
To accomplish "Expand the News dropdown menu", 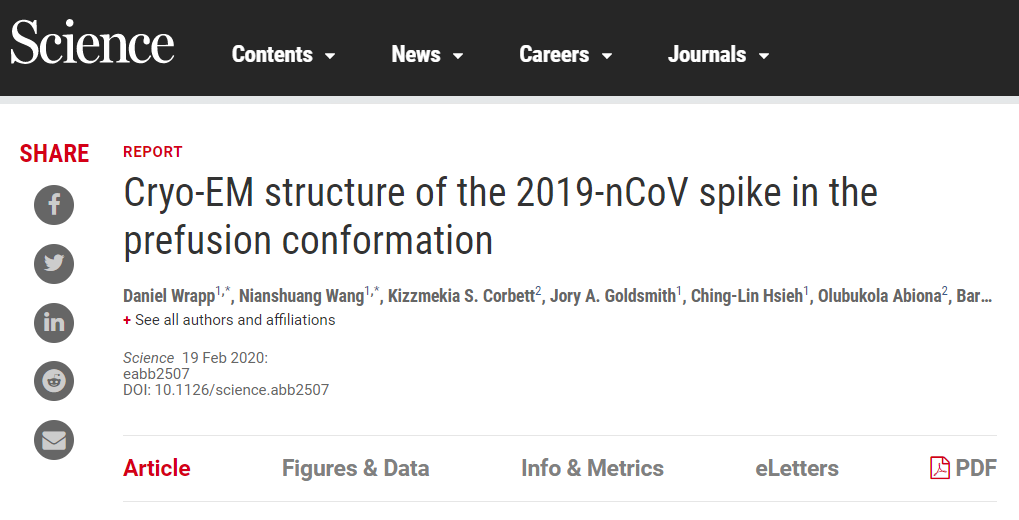I will [428, 55].
